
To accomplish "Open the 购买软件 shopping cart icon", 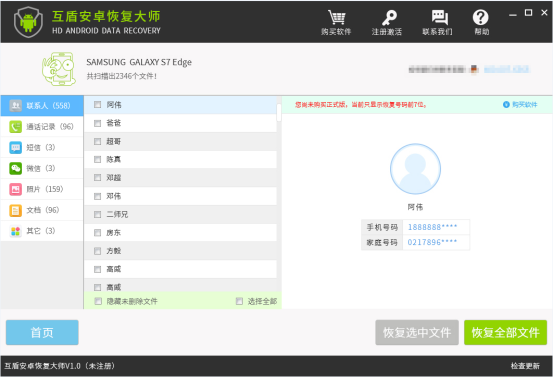I will point(336,17).
